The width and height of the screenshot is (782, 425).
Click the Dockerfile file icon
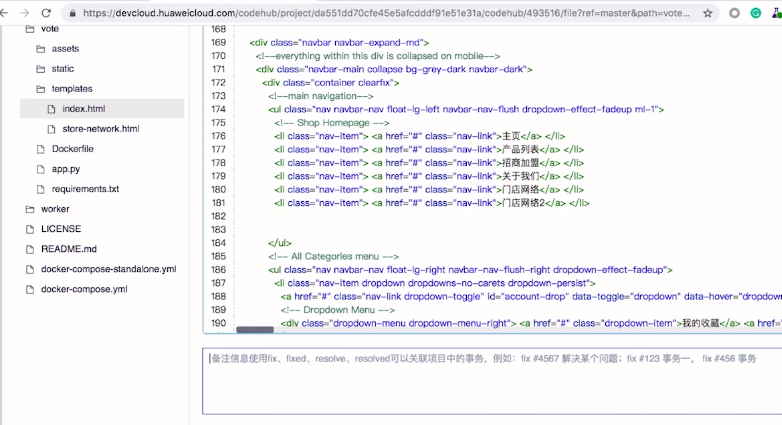[40, 149]
